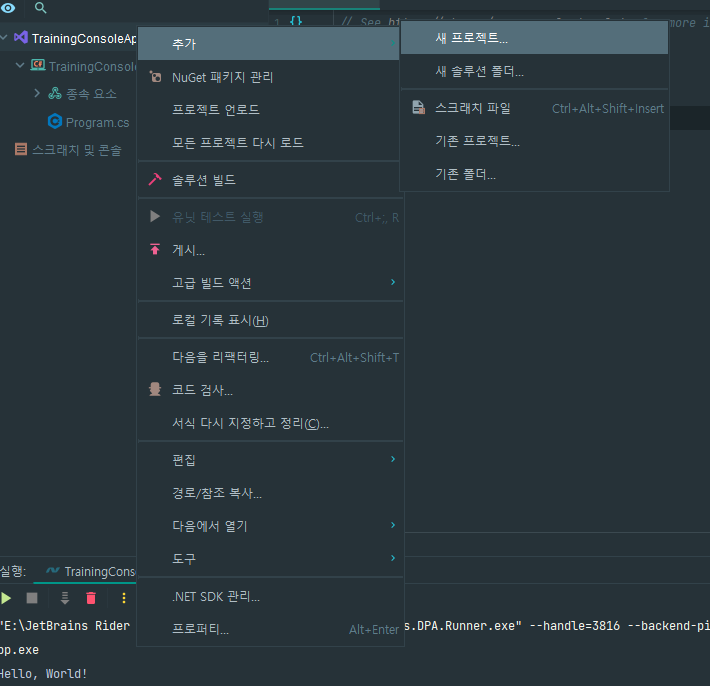Choose 기존 프로젝트...

click(x=534, y=141)
